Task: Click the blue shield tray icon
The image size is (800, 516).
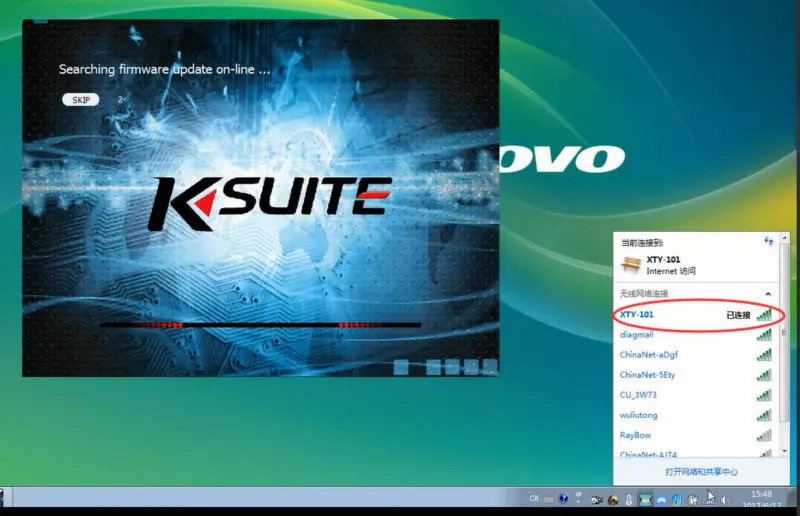Action: pyautogui.click(x=677, y=500)
